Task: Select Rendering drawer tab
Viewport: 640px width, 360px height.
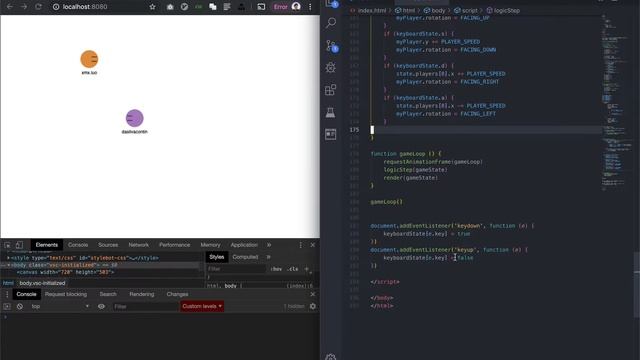Action: coord(142,294)
